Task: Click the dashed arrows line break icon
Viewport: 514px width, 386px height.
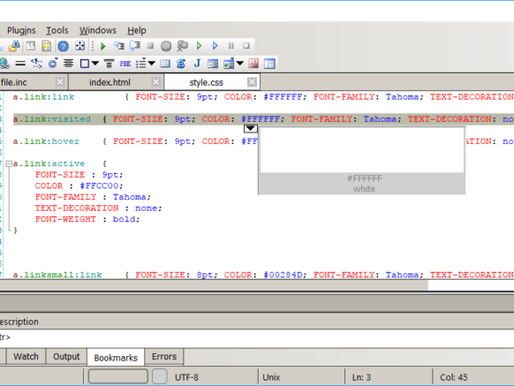Action: coord(36,63)
